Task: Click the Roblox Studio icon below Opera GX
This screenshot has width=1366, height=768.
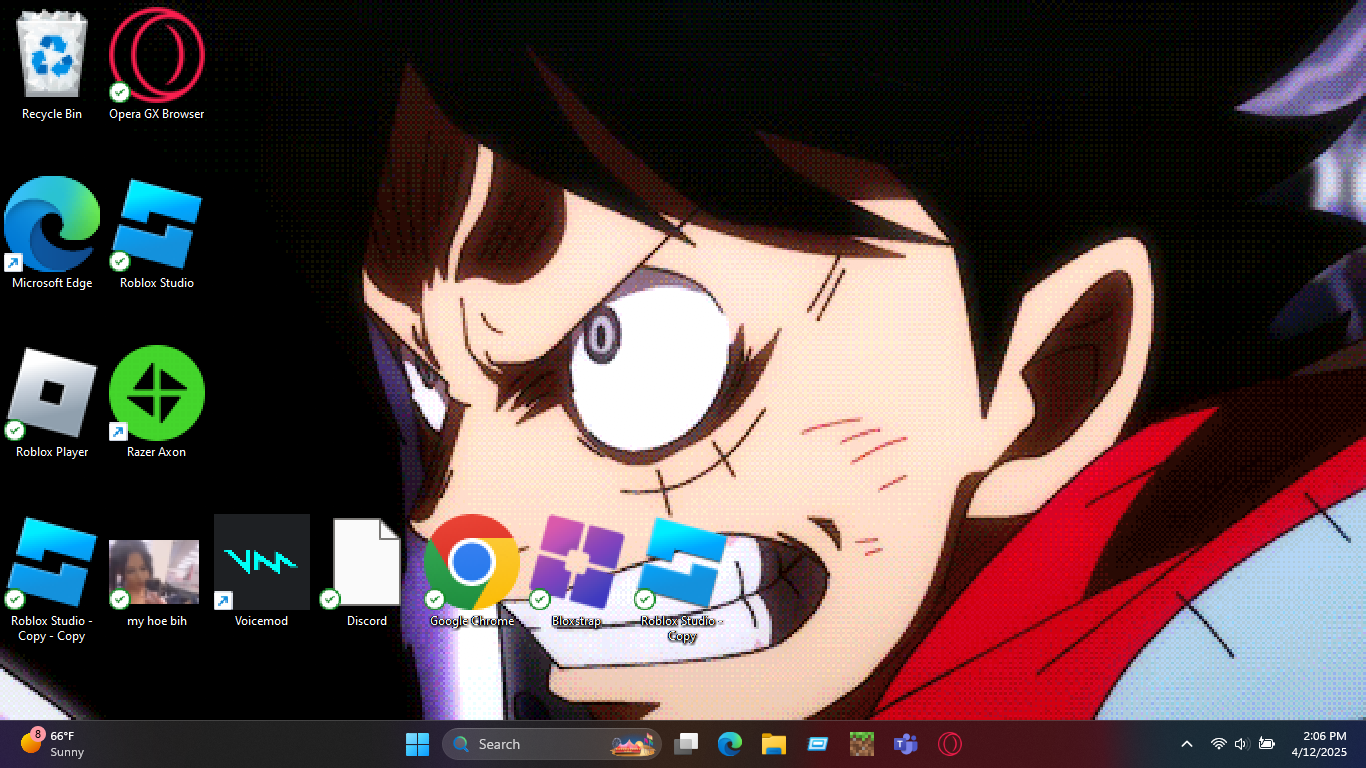Action: coord(157,234)
